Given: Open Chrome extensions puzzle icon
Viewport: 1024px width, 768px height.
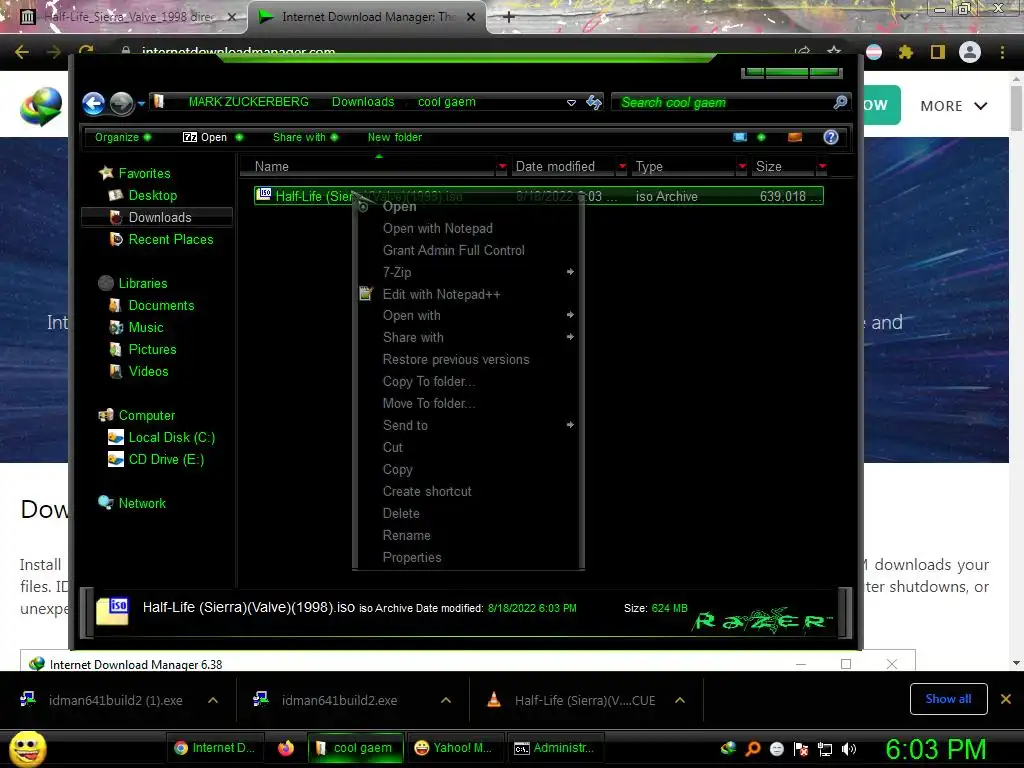Looking at the screenshot, I should click(906, 52).
